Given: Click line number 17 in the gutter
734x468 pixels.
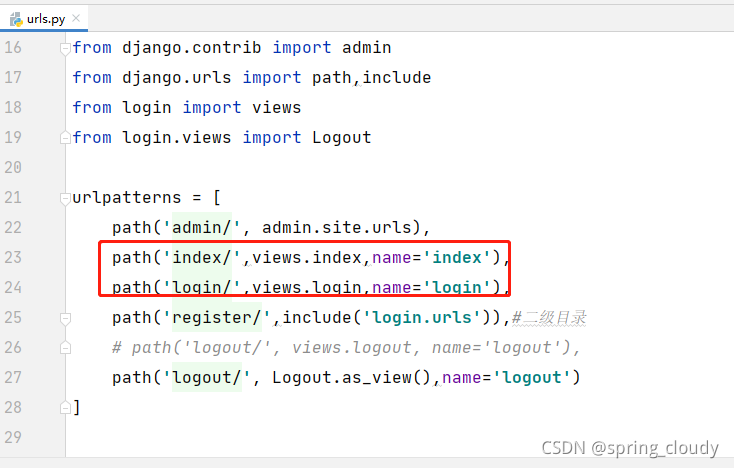Looking at the screenshot, I should [x=13, y=77].
